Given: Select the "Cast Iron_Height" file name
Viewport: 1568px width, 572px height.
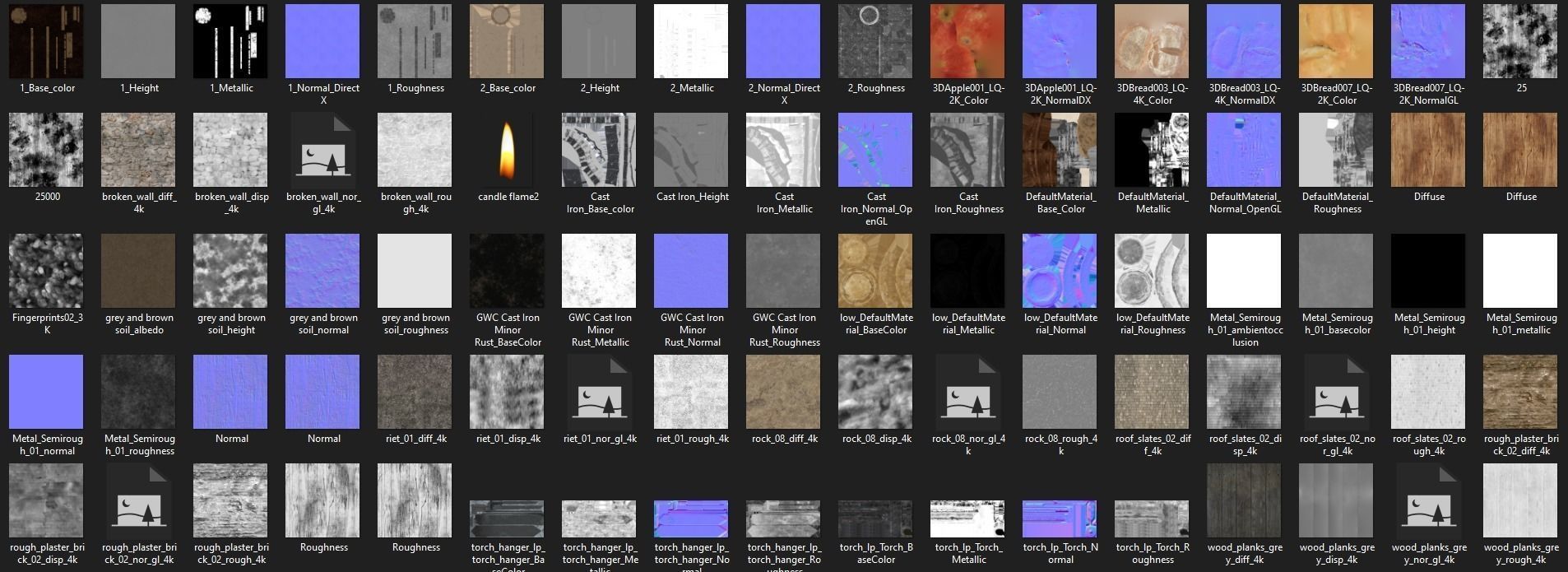Looking at the screenshot, I should click(692, 197).
